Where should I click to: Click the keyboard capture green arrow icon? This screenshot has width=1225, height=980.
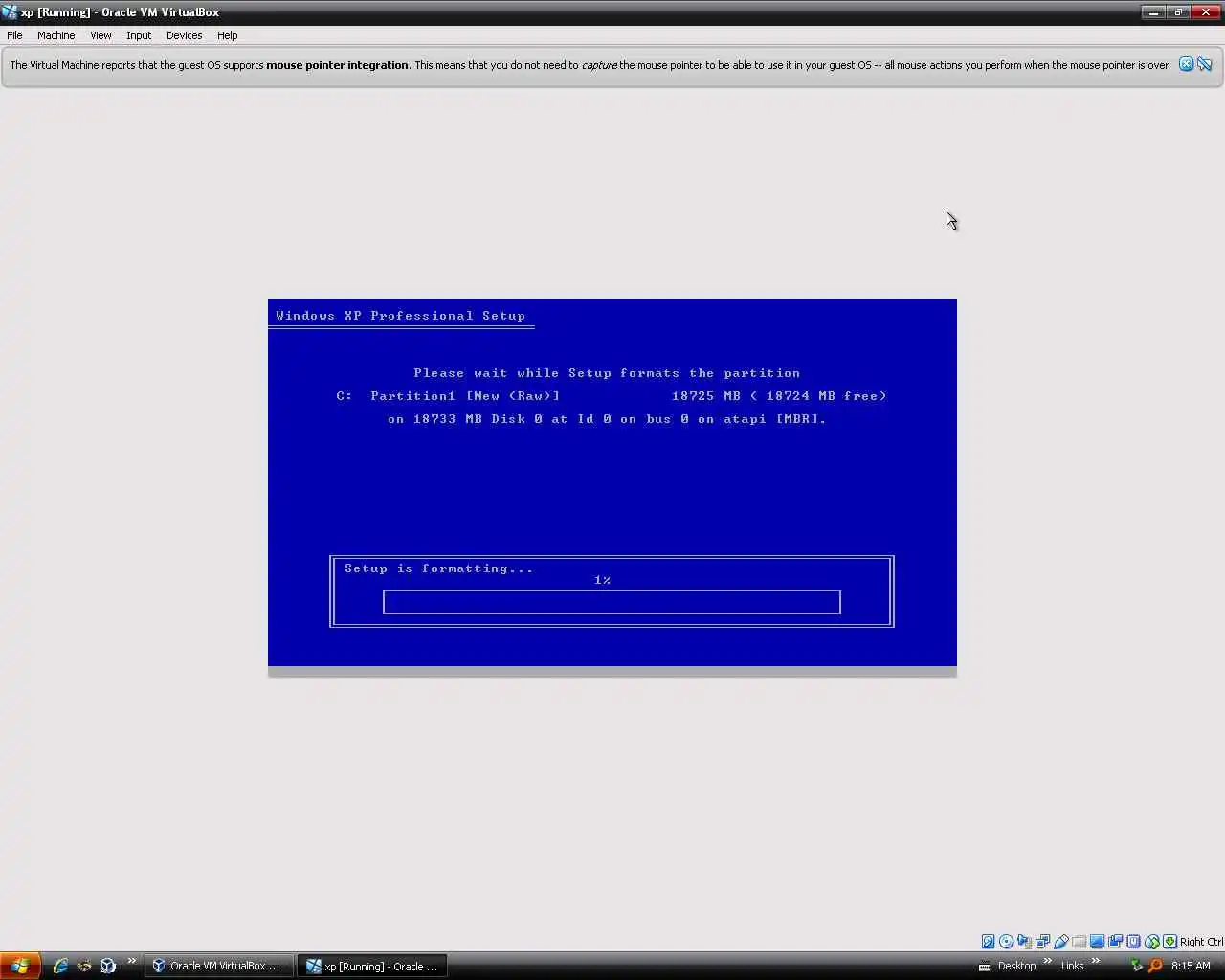click(1169, 942)
